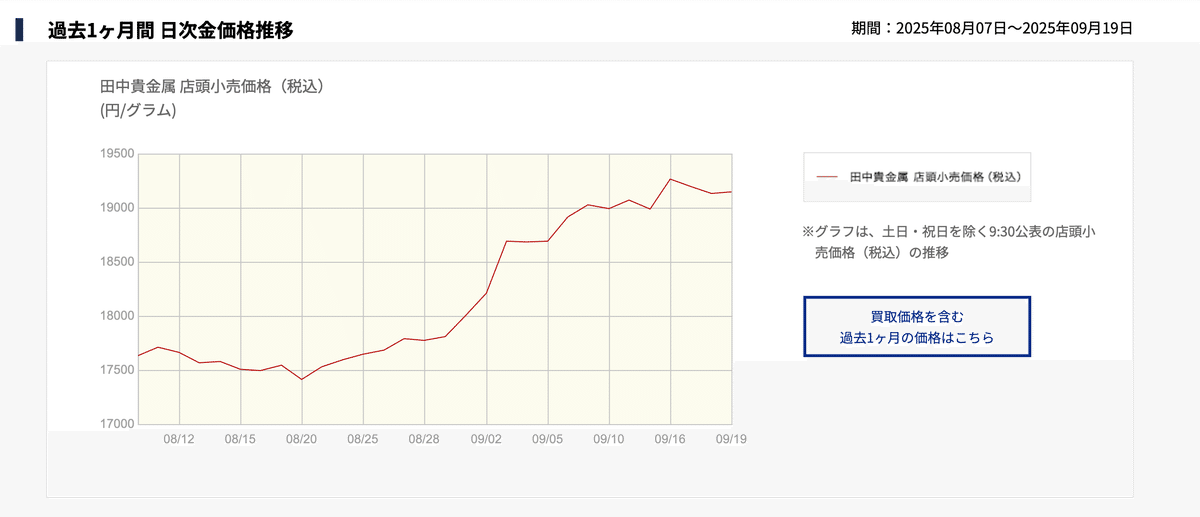Click the dark blue bar beside the heading
Image resolution: width=1200 pixels, height=517 pixels.
tap(19, 29)
